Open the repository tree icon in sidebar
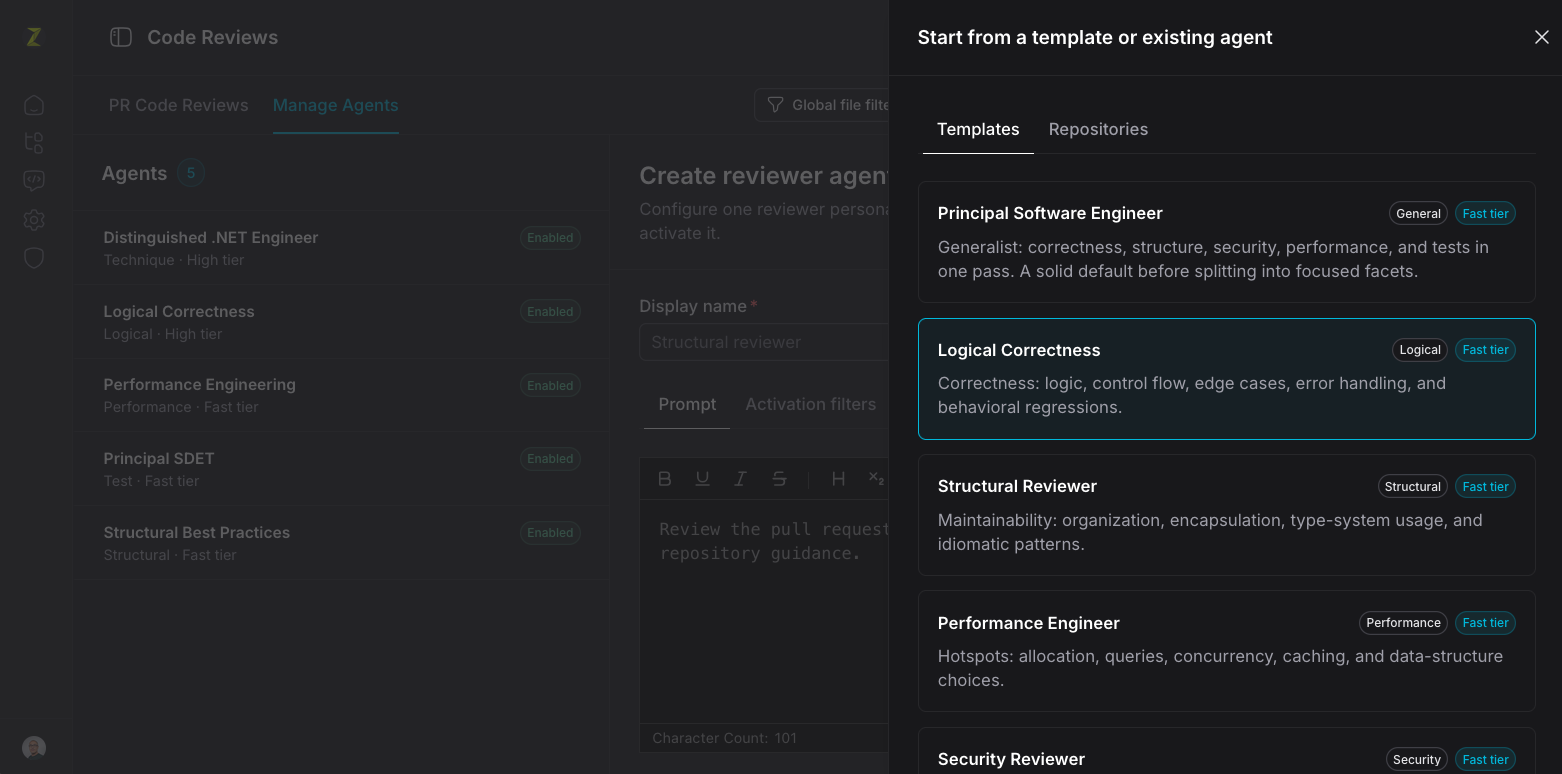 [x=34, y=143]
